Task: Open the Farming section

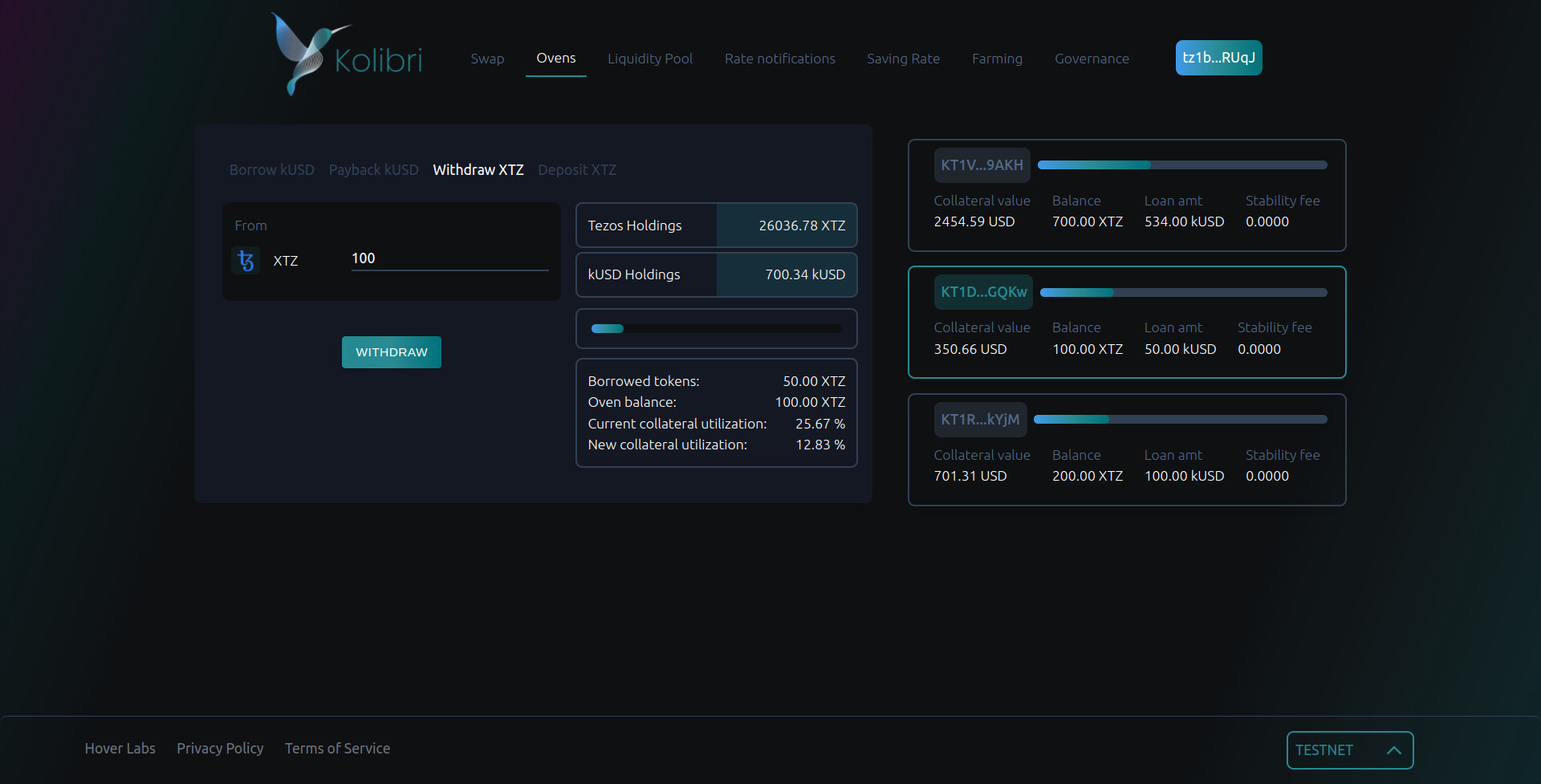Action: tap(997, 59)
